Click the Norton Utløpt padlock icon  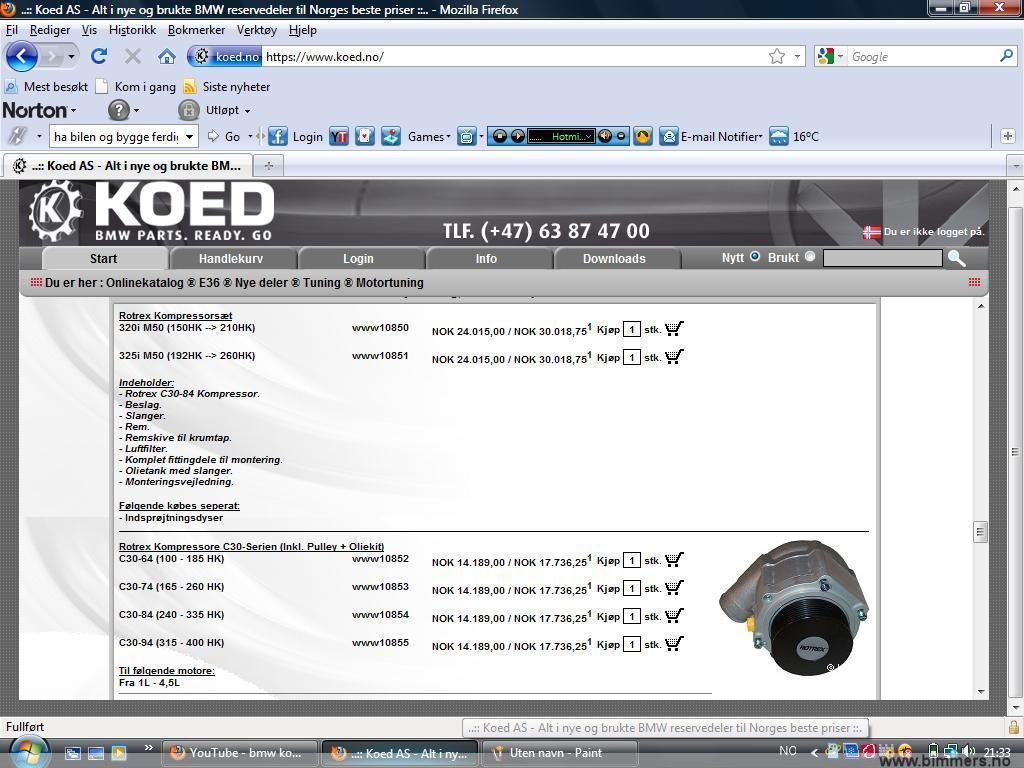(x=189, y=110)
